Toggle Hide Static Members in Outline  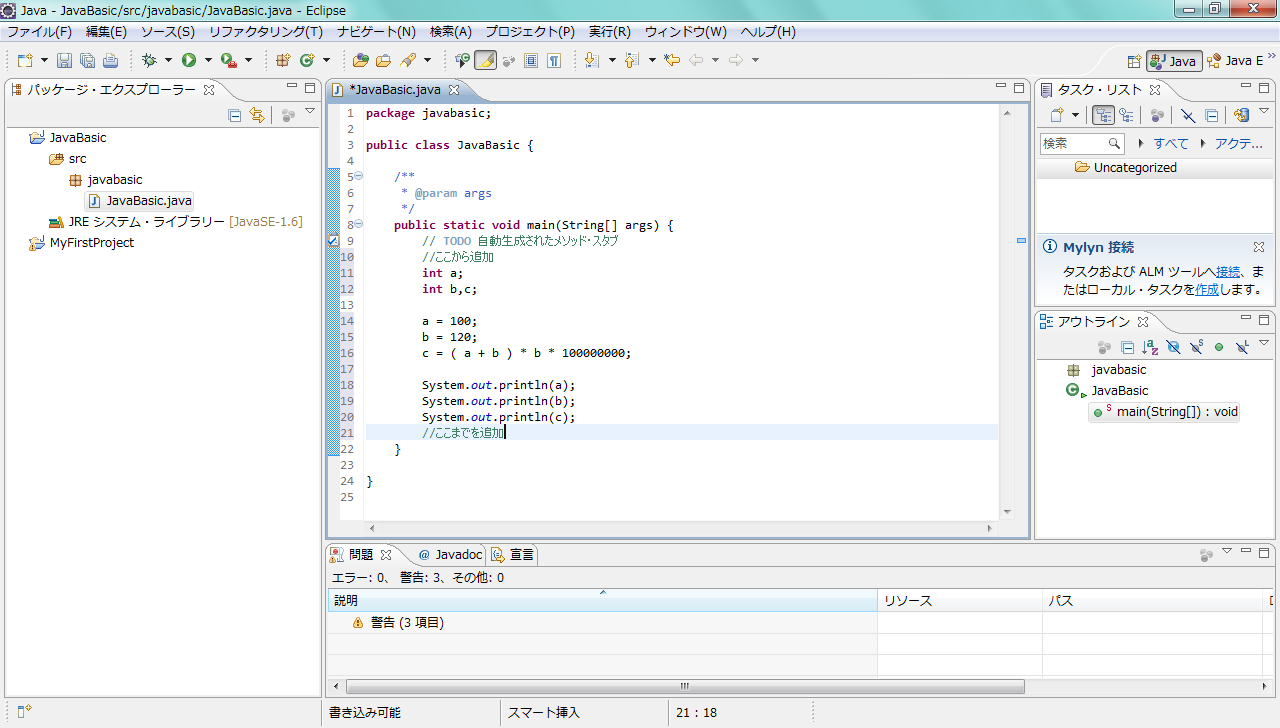pos(1196,347)
